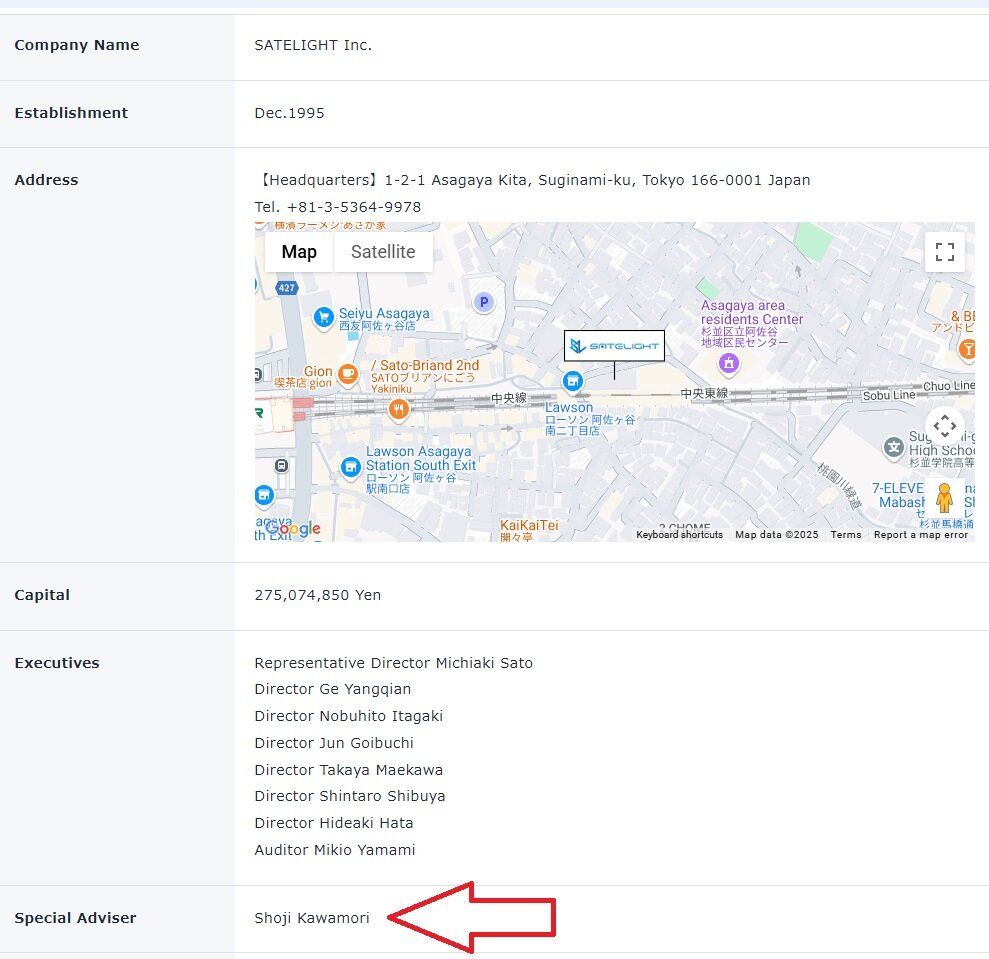The width and height of the screenshot is (989, 959).
Task: Click the Sato-Briand yakiniku restaurant marker
Action: click(398, 410)
